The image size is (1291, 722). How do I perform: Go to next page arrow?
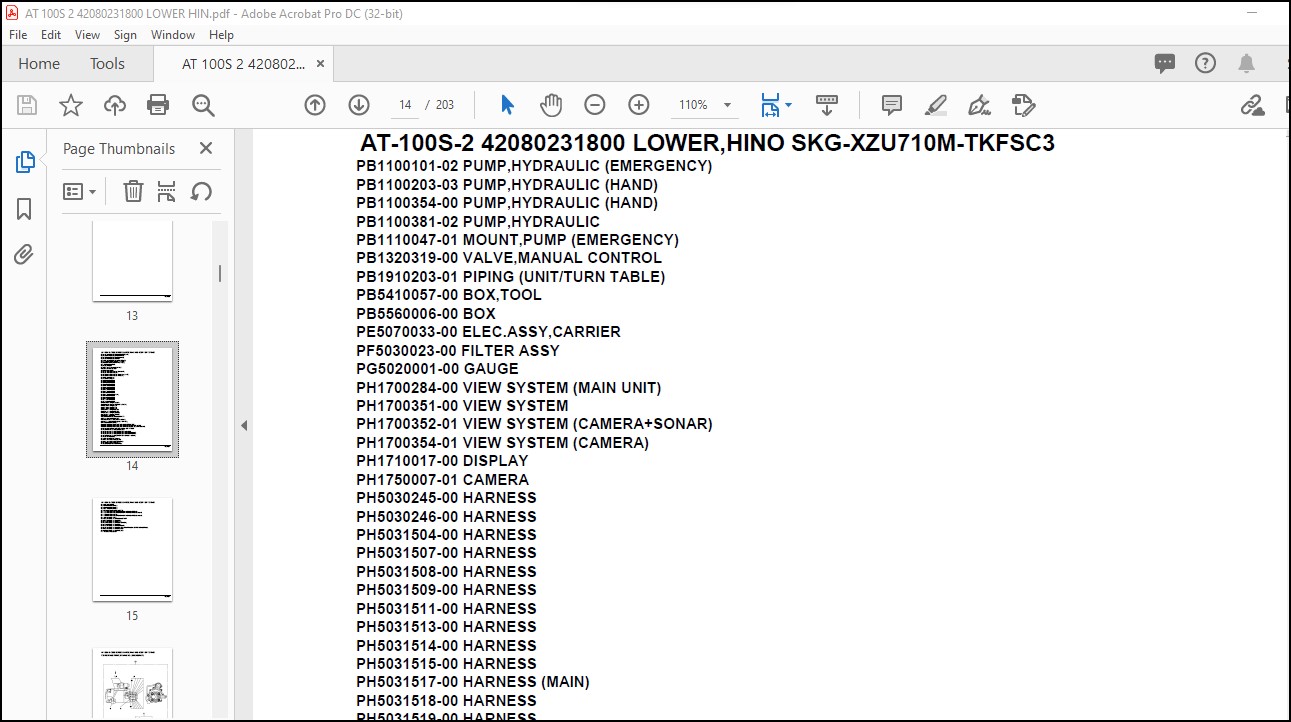click(359, 105)
